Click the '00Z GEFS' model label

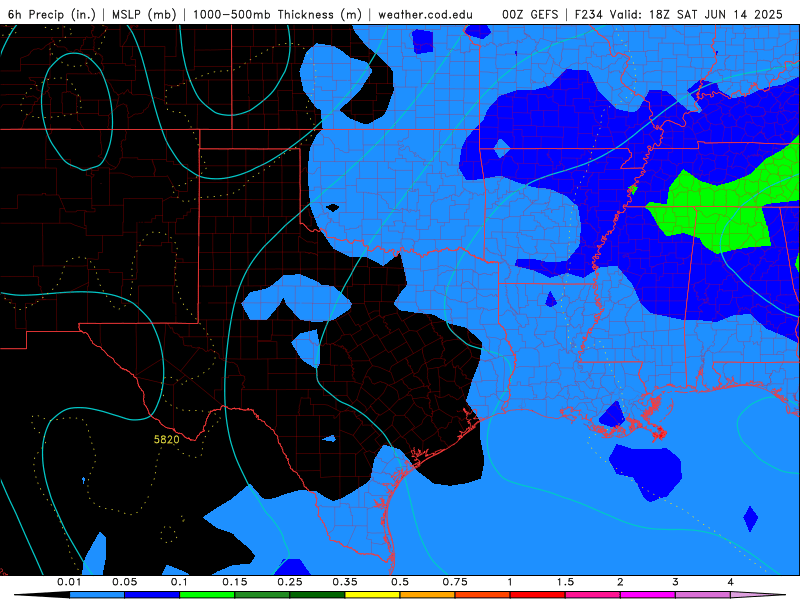(530, 14)
